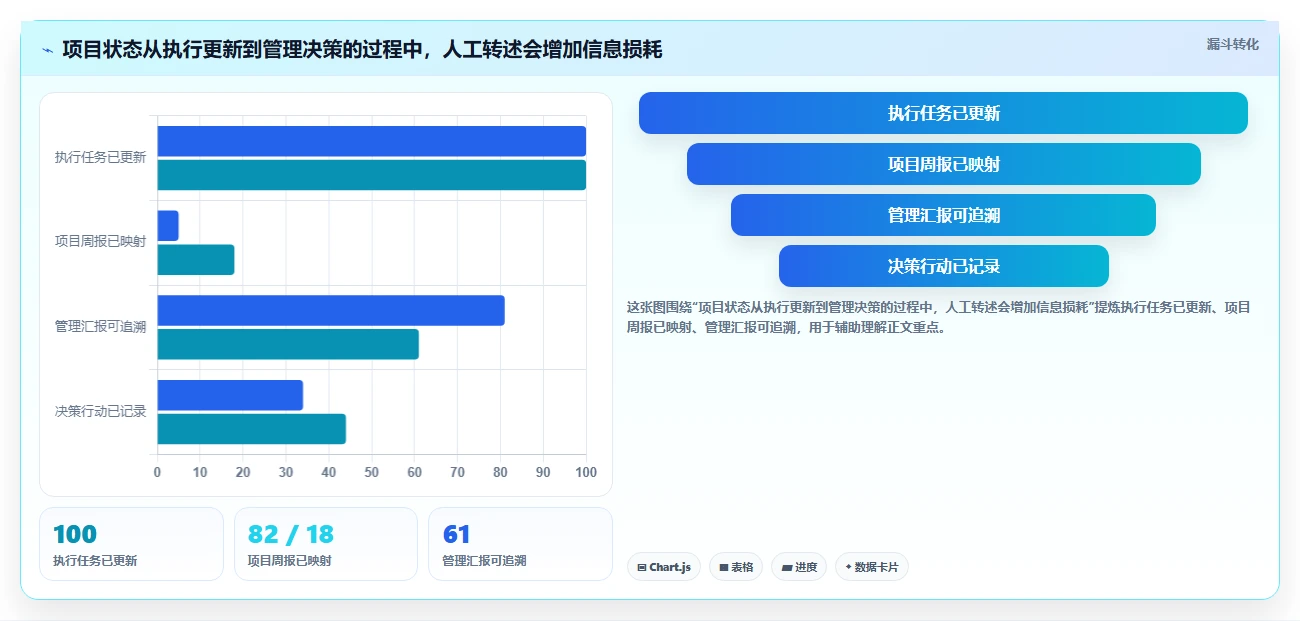This screenshot has width=1300, height=621.
Task: Click the lightning icon before the title
Action: click(x=47, y=50)
